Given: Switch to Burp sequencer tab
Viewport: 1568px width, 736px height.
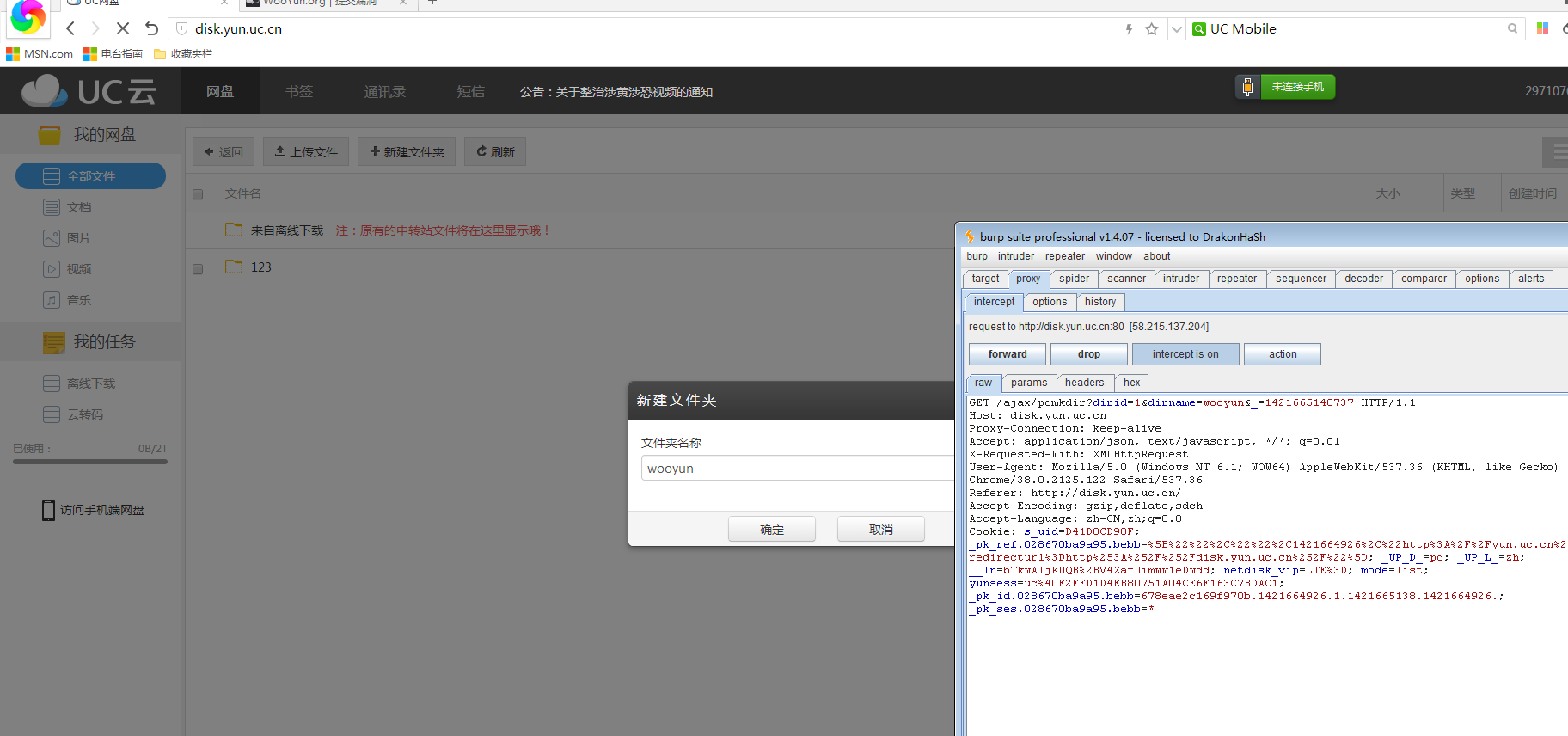Looking at the screenshot, I should tap(1301, 279).
